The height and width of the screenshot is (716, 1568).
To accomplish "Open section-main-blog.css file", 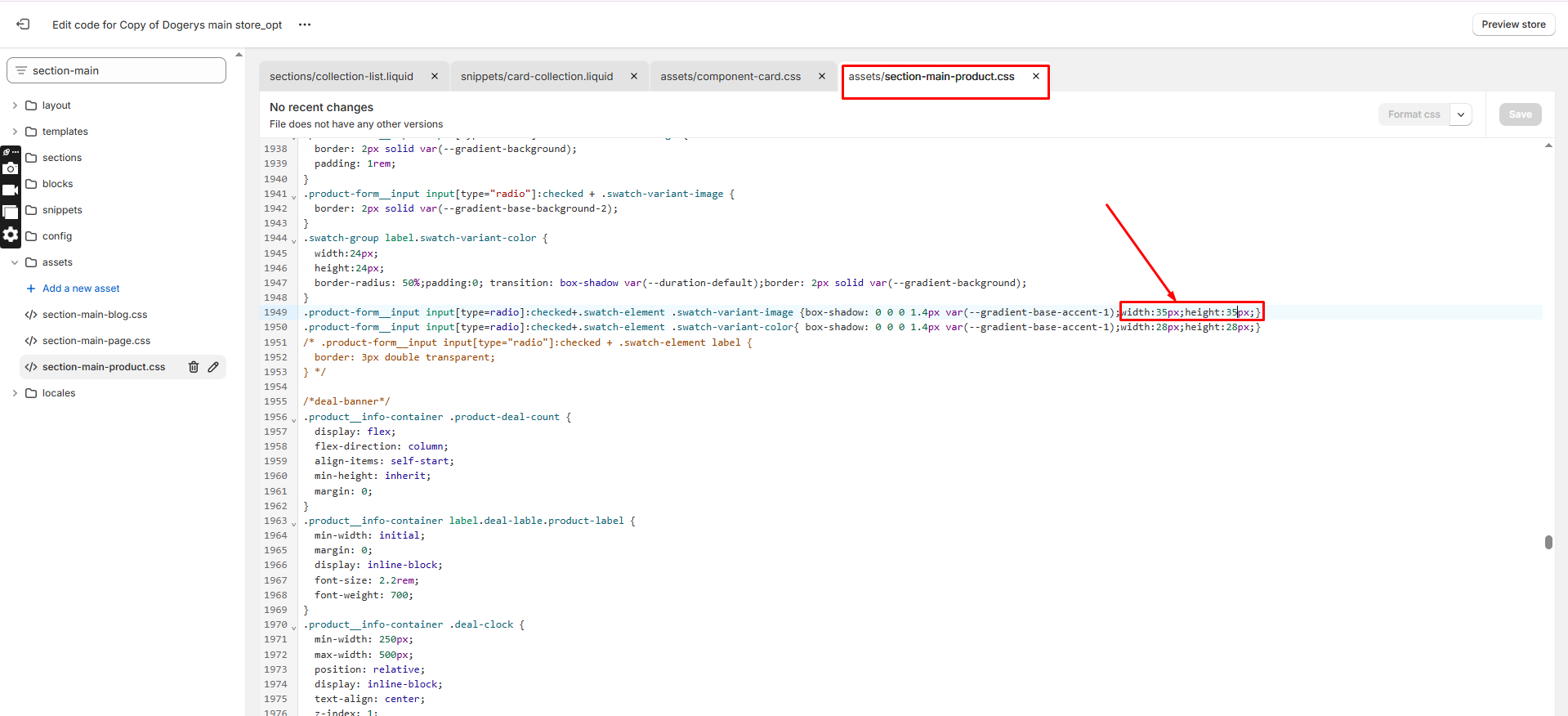I will (95, 315).
